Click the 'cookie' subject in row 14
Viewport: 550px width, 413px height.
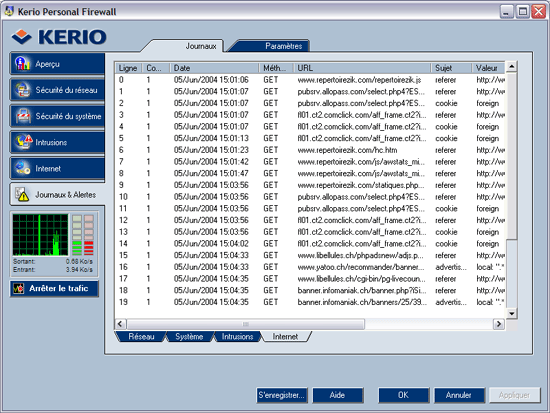(x=446, y=244)
